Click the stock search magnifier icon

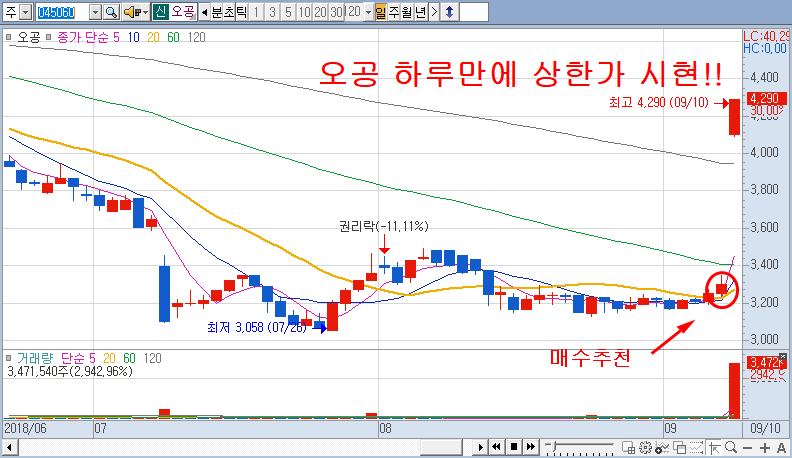(112, 12)
